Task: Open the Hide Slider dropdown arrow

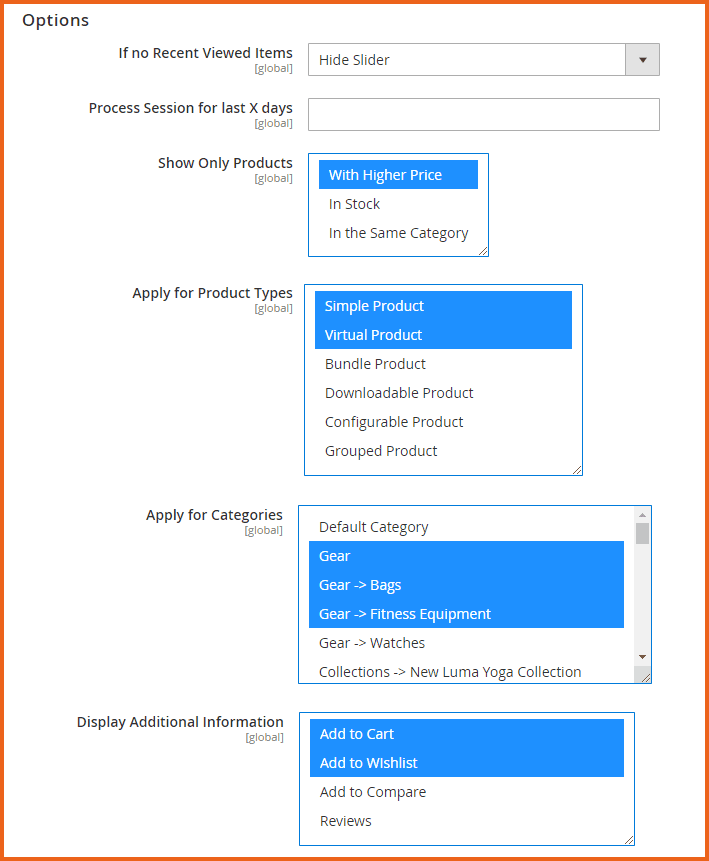Action: pos(642,60)
